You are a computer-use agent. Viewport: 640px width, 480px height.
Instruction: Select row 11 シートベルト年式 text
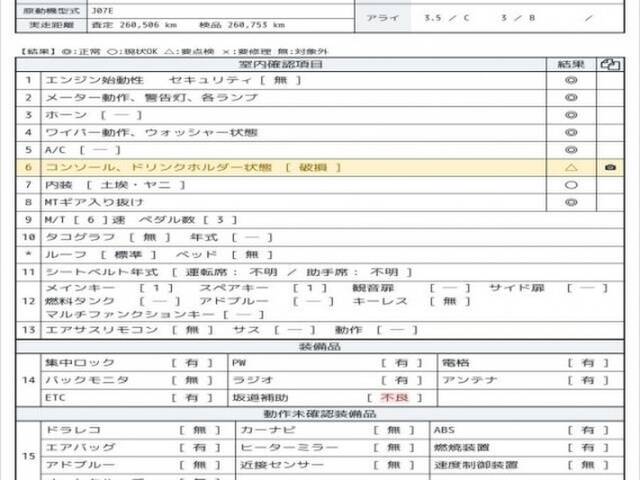point(229,272)
